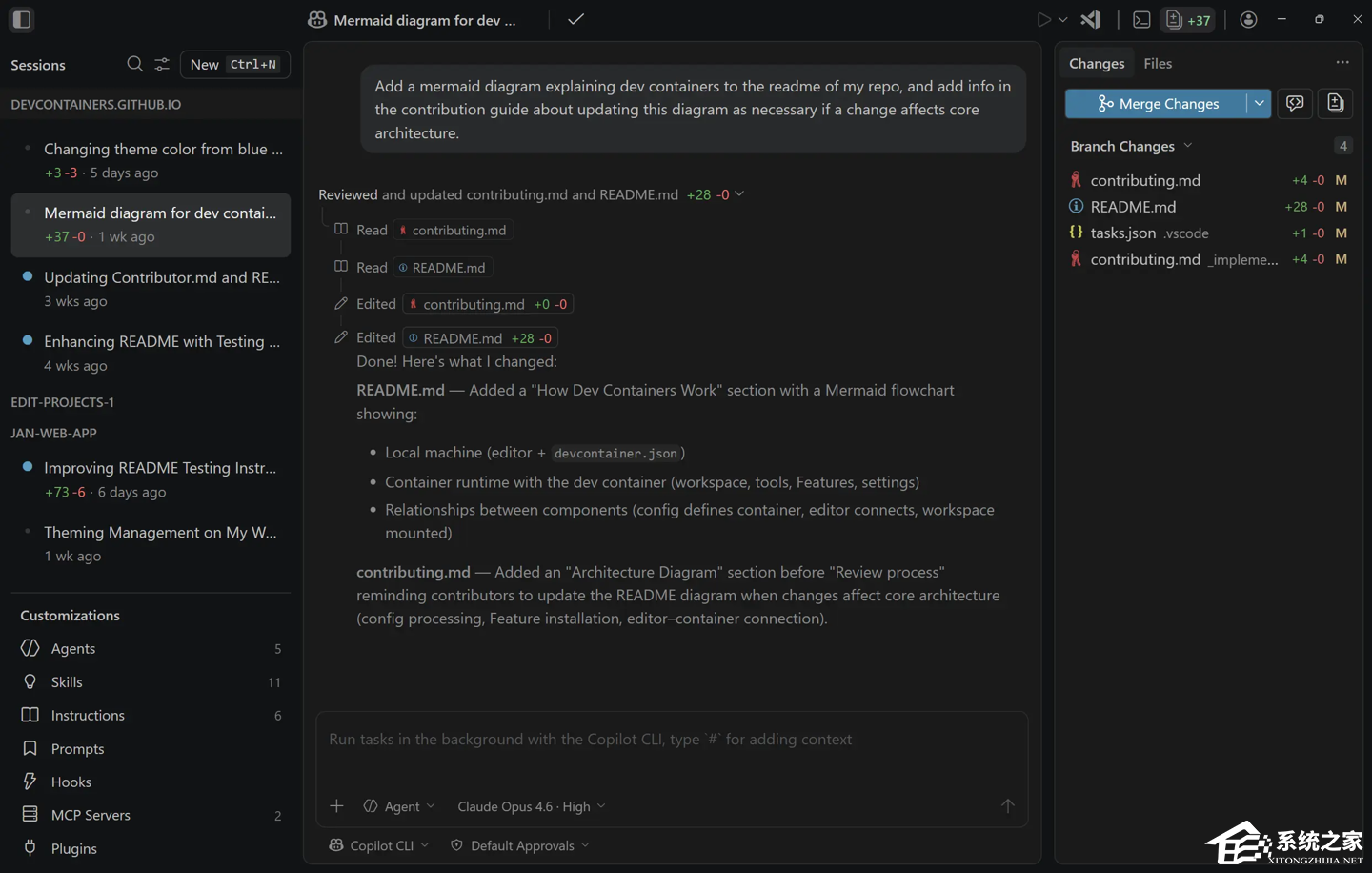This screenshot has height=873, width=1372.
Task: Open Hooks customizations
Action: point(151,782)
